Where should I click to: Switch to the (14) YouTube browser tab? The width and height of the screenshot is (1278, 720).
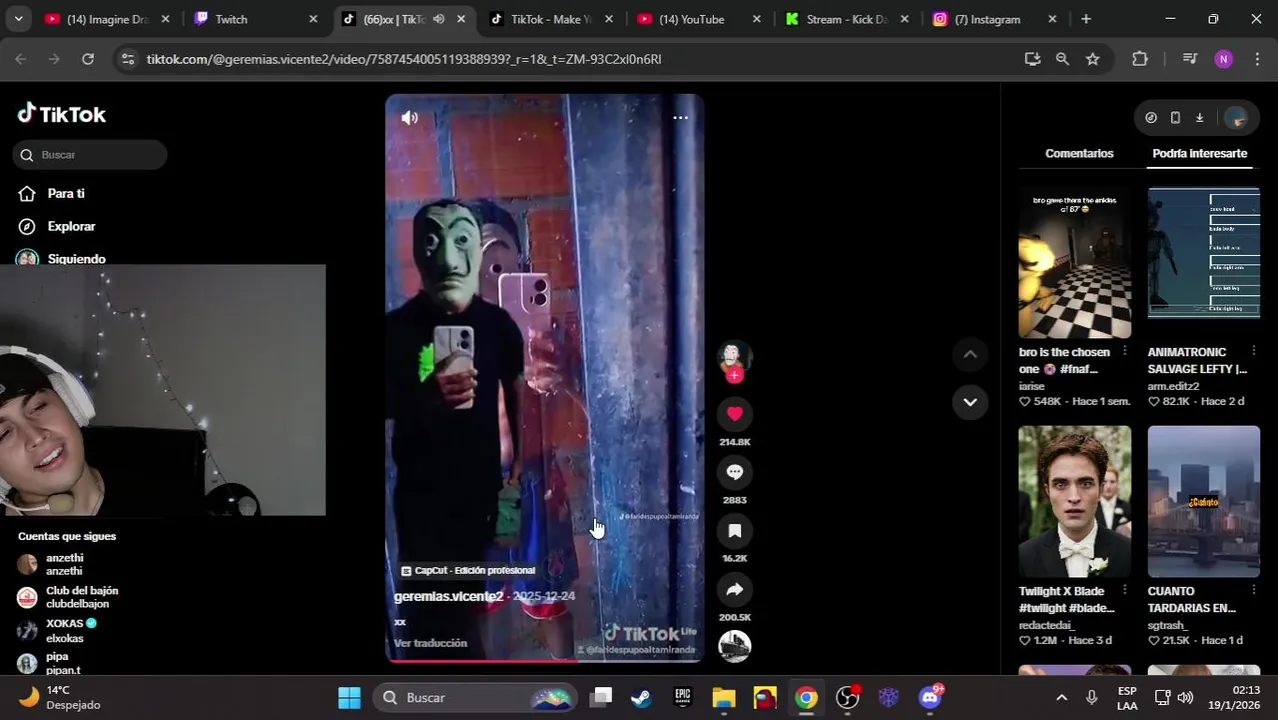pos(698,19)
